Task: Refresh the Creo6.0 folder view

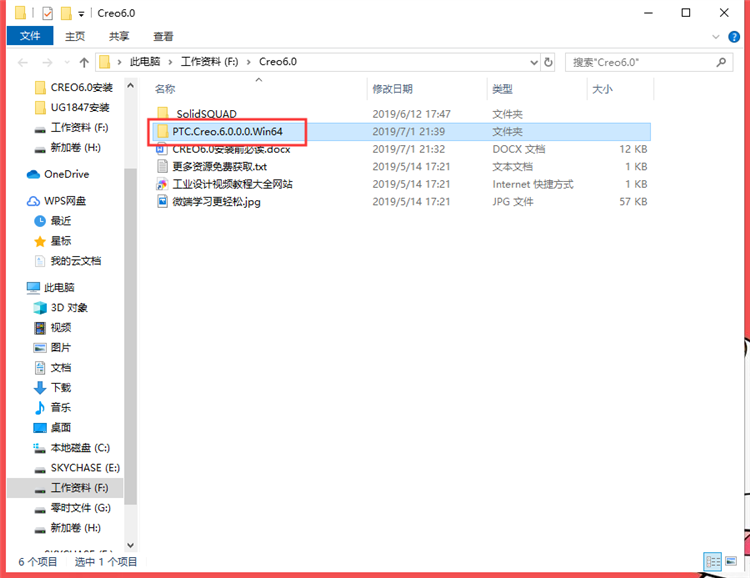Action: 549,62
